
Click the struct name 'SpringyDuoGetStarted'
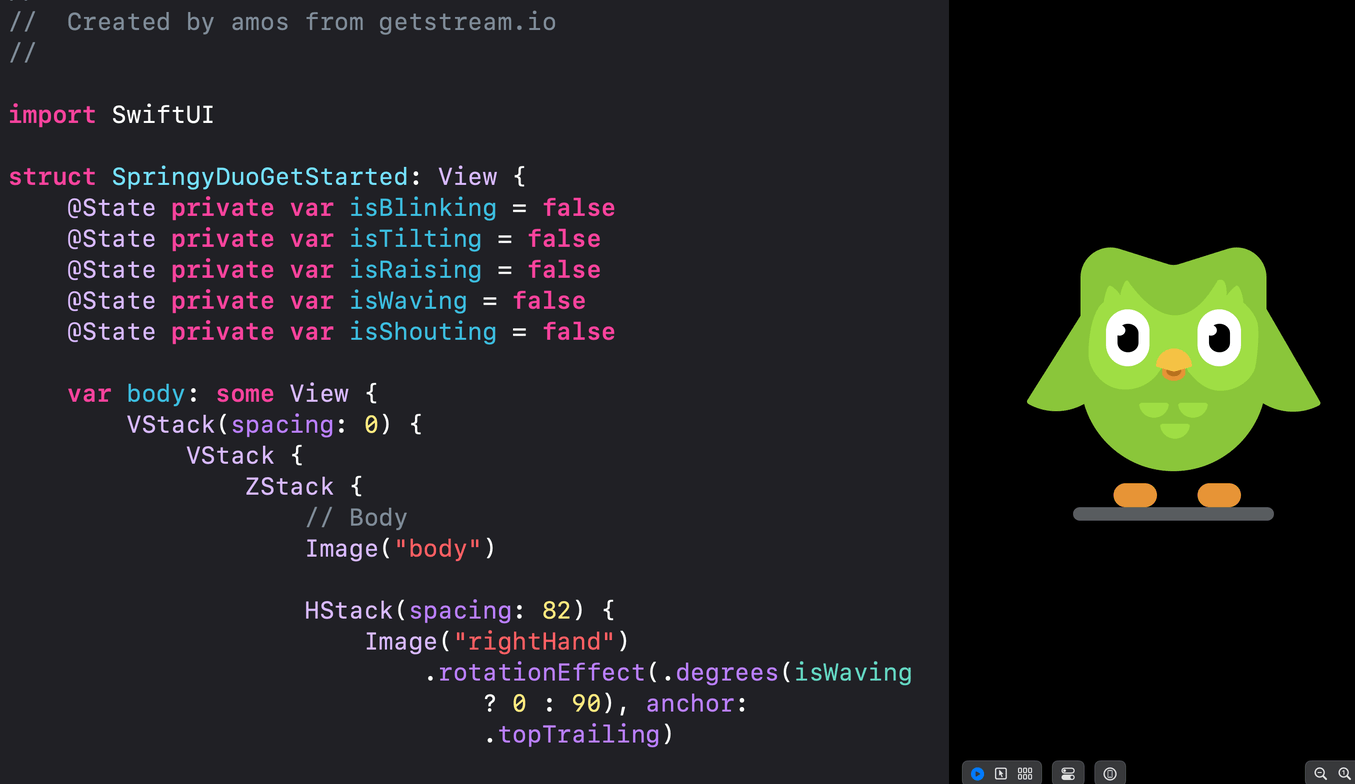(x=260, y=177)
